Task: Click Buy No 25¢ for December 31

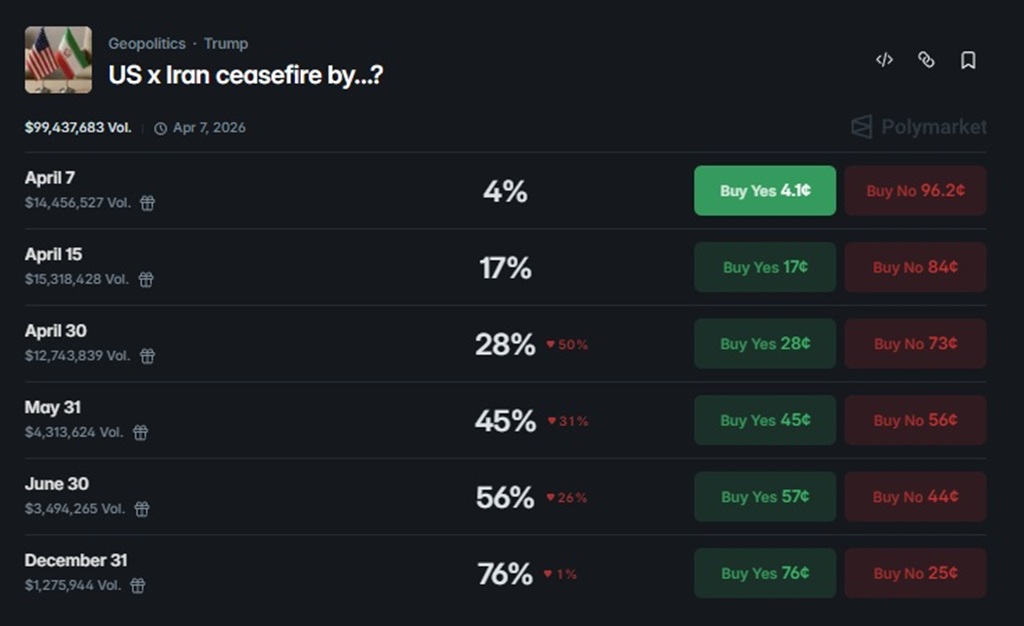Action: tap(915, 573)
